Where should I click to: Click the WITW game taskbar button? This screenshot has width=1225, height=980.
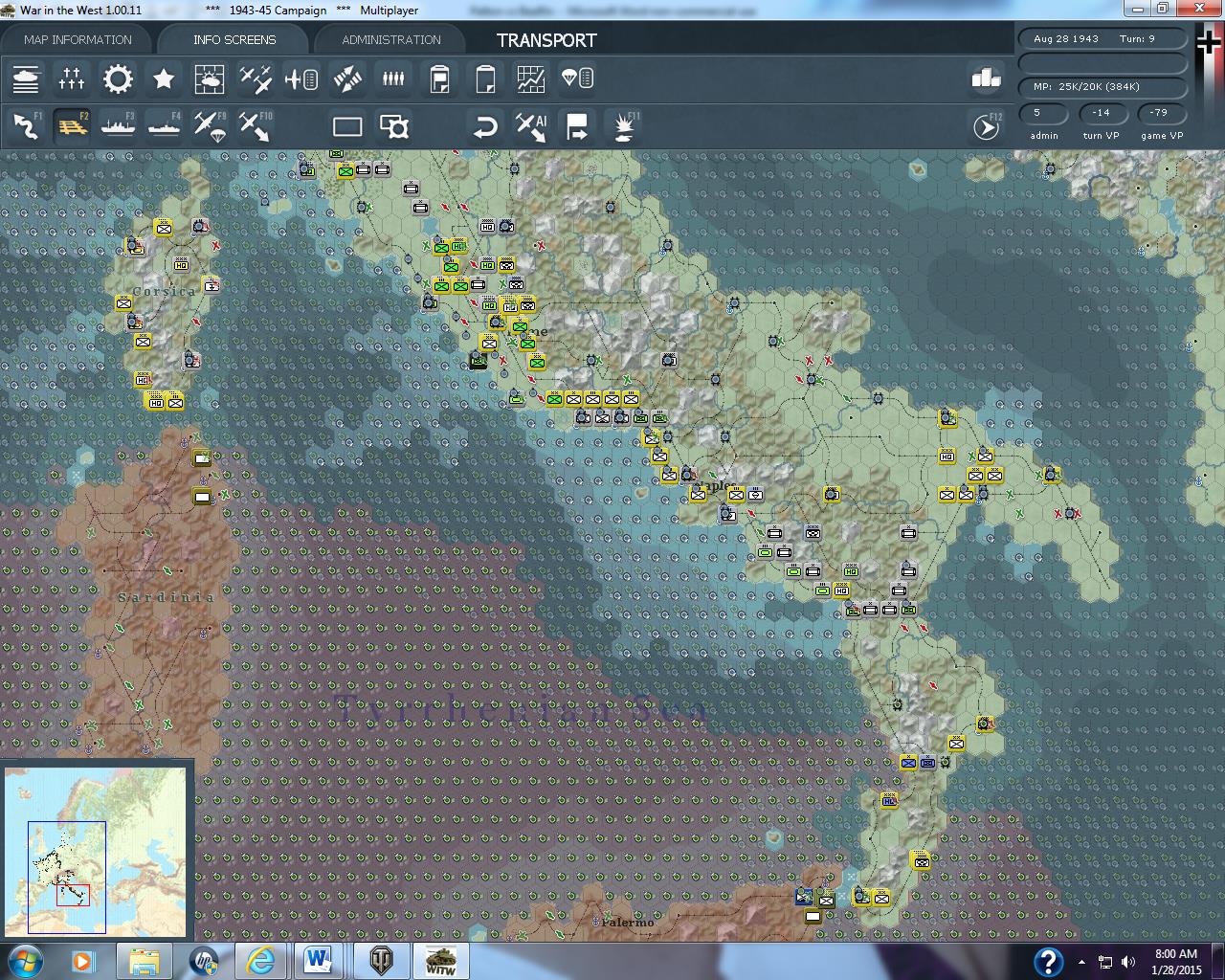[x=440, y=961]
